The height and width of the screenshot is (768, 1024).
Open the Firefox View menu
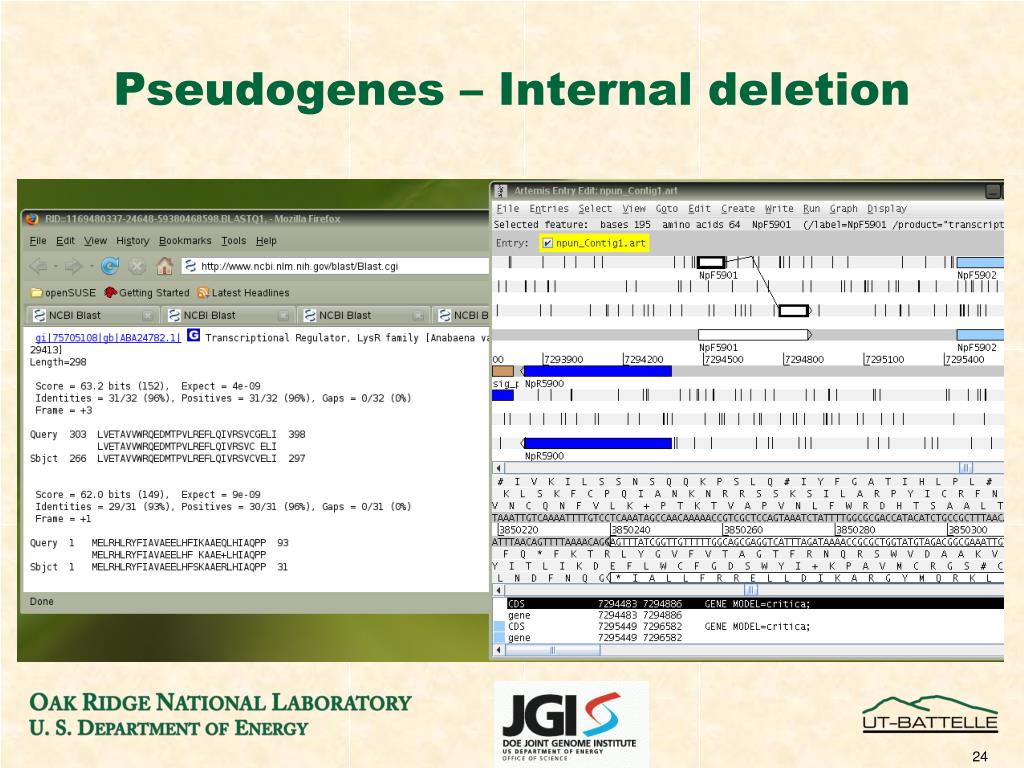[95, 240]
